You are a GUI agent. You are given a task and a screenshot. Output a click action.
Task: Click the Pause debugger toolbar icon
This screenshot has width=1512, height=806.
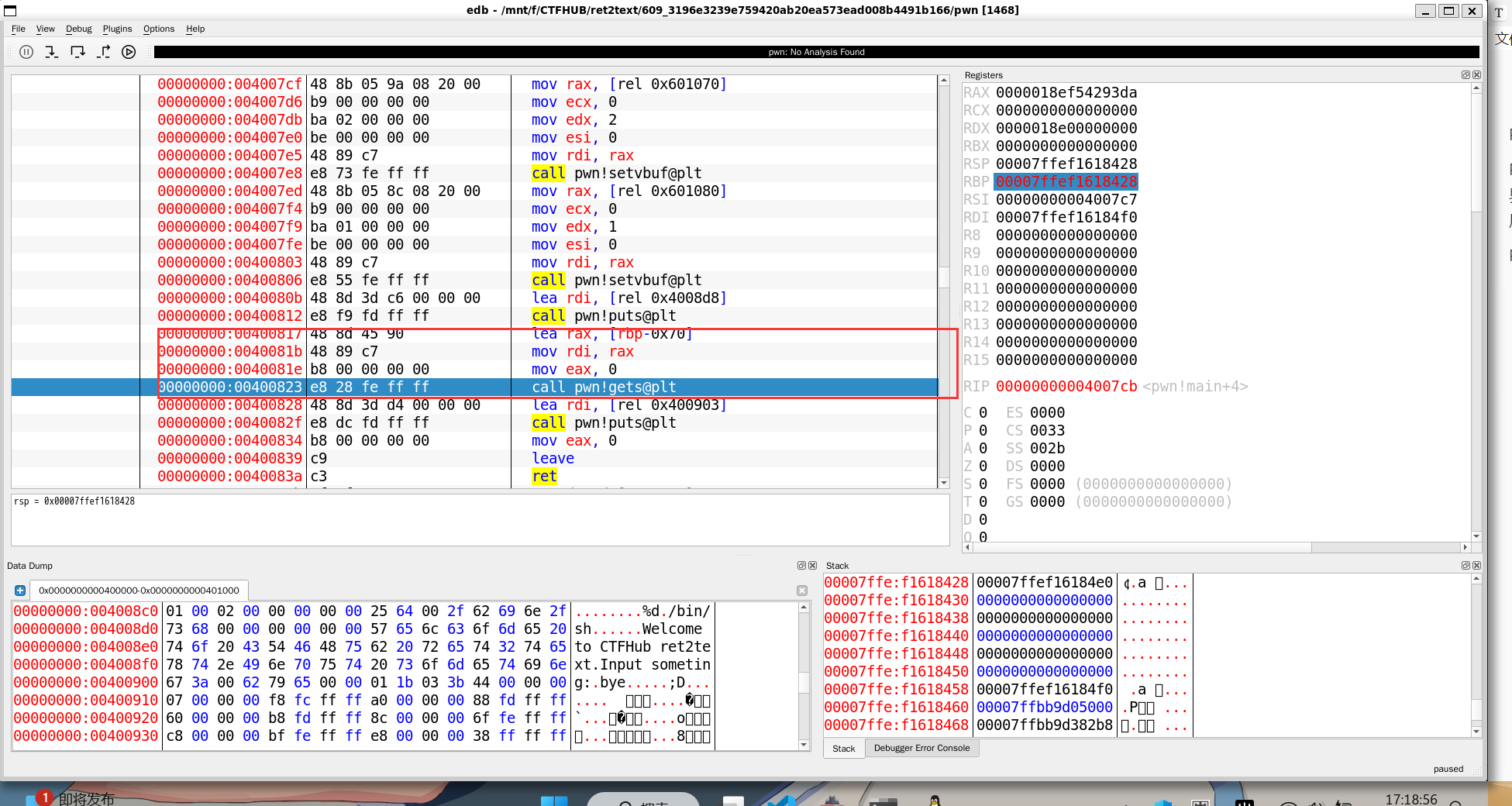pyautogui.click(x=26, y=52)
